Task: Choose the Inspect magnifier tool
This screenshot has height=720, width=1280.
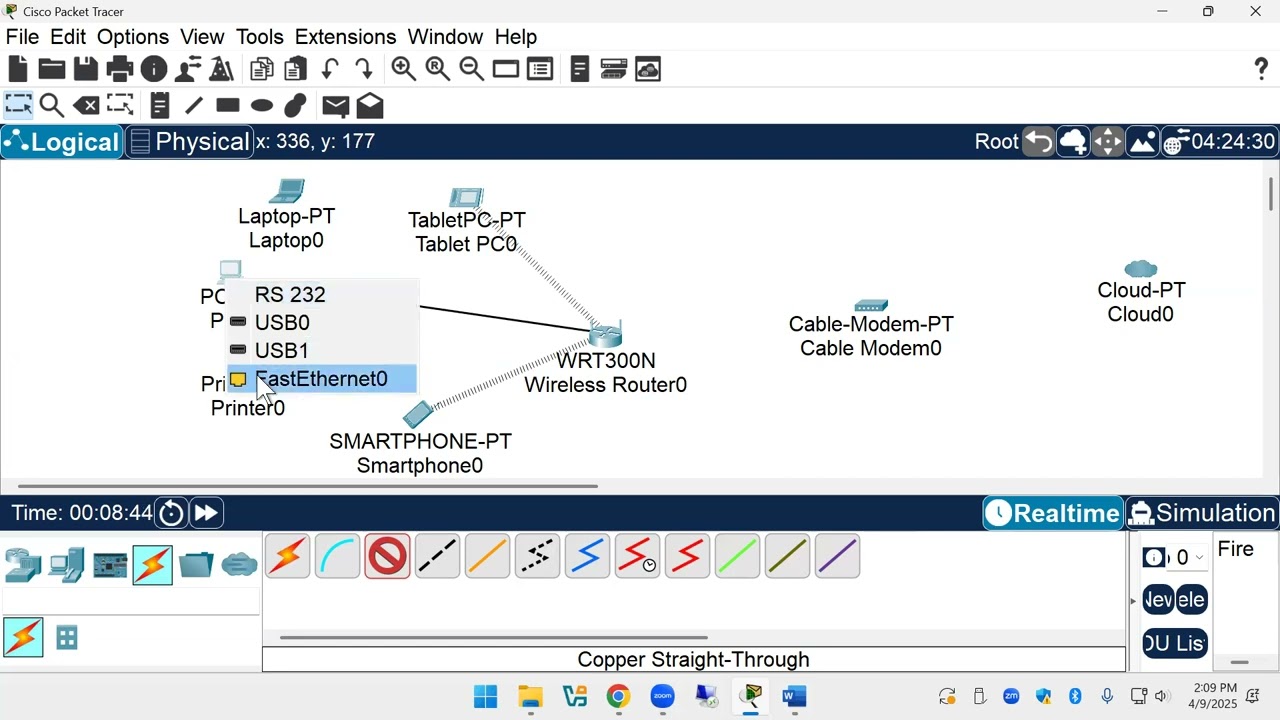Action: click(x=52, y=105)
